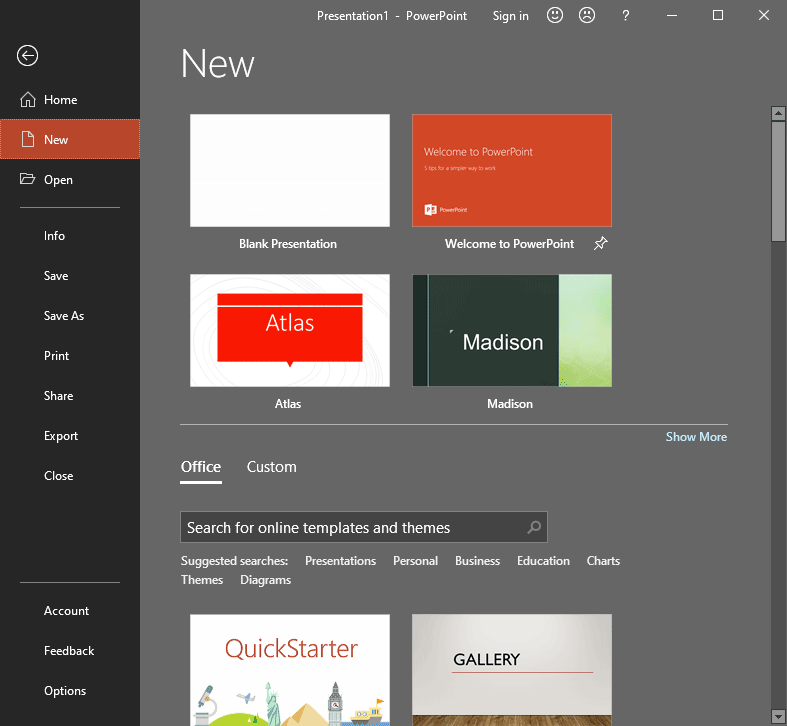Image resolution: width=787 pixels, height=726 pixels.
Task: Maximize the PowerPoint window
Action: [718, 16]
